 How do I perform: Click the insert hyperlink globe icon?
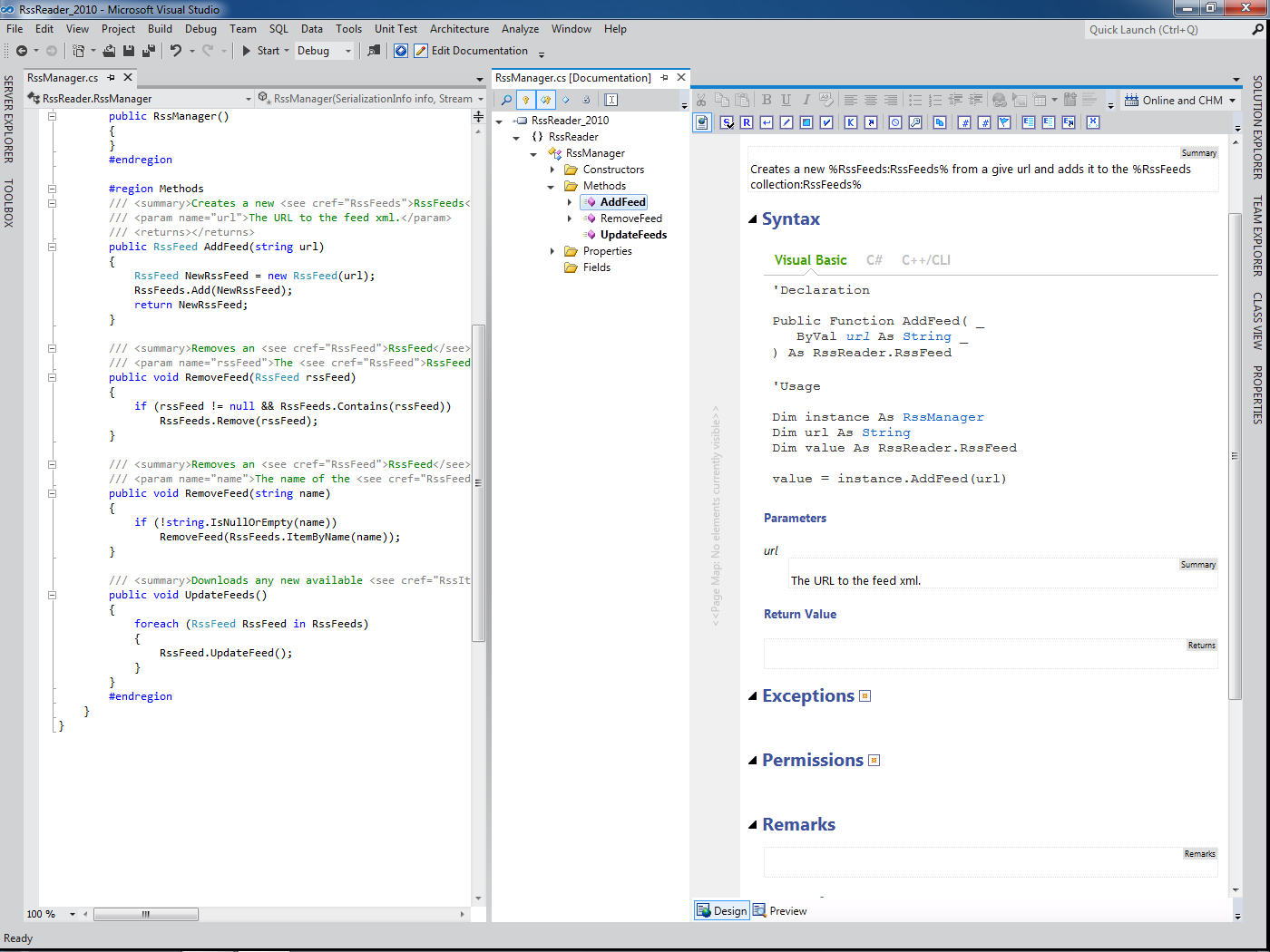tap(999, 100)
